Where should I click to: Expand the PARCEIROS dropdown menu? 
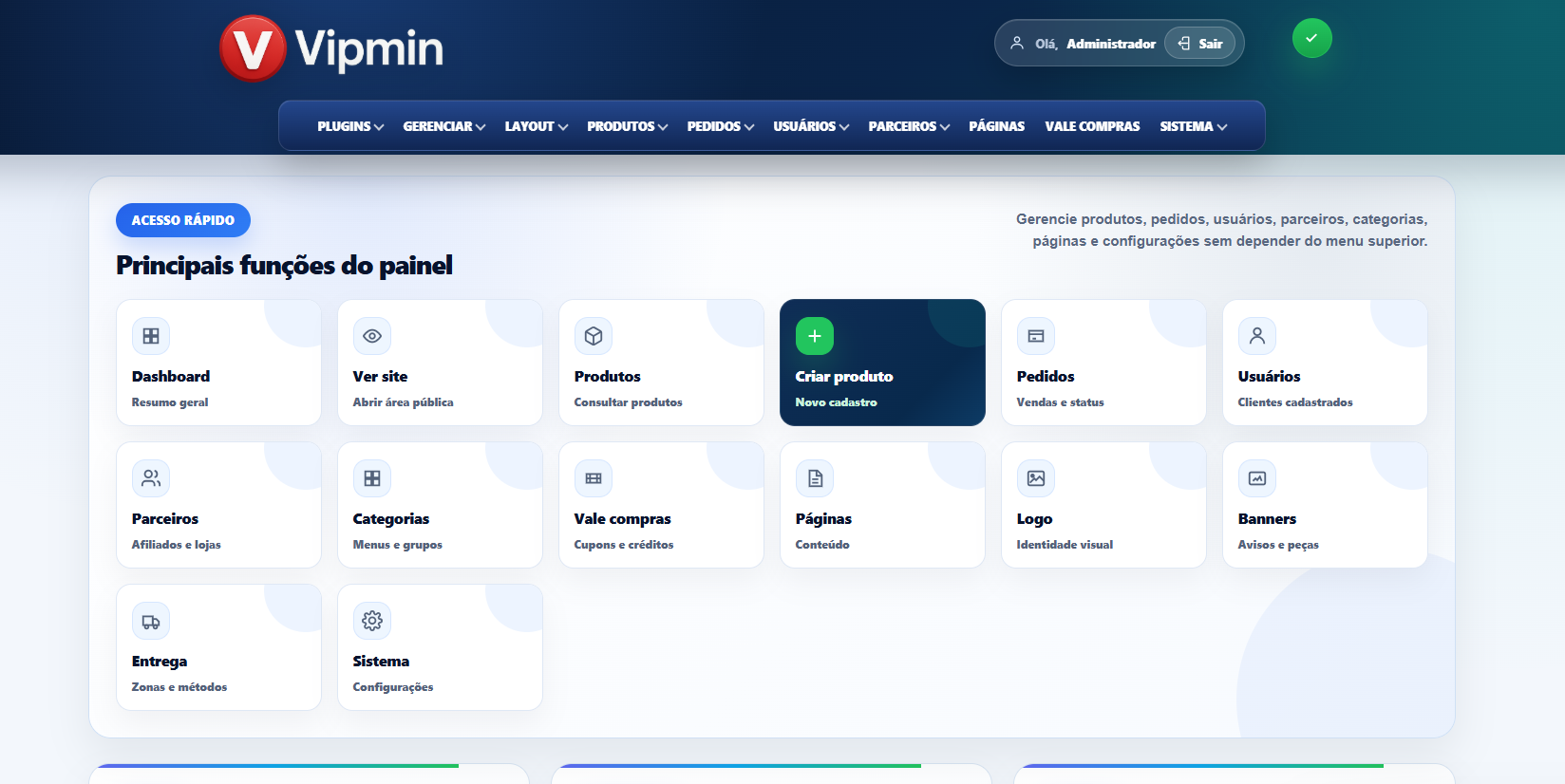[909, 126]
